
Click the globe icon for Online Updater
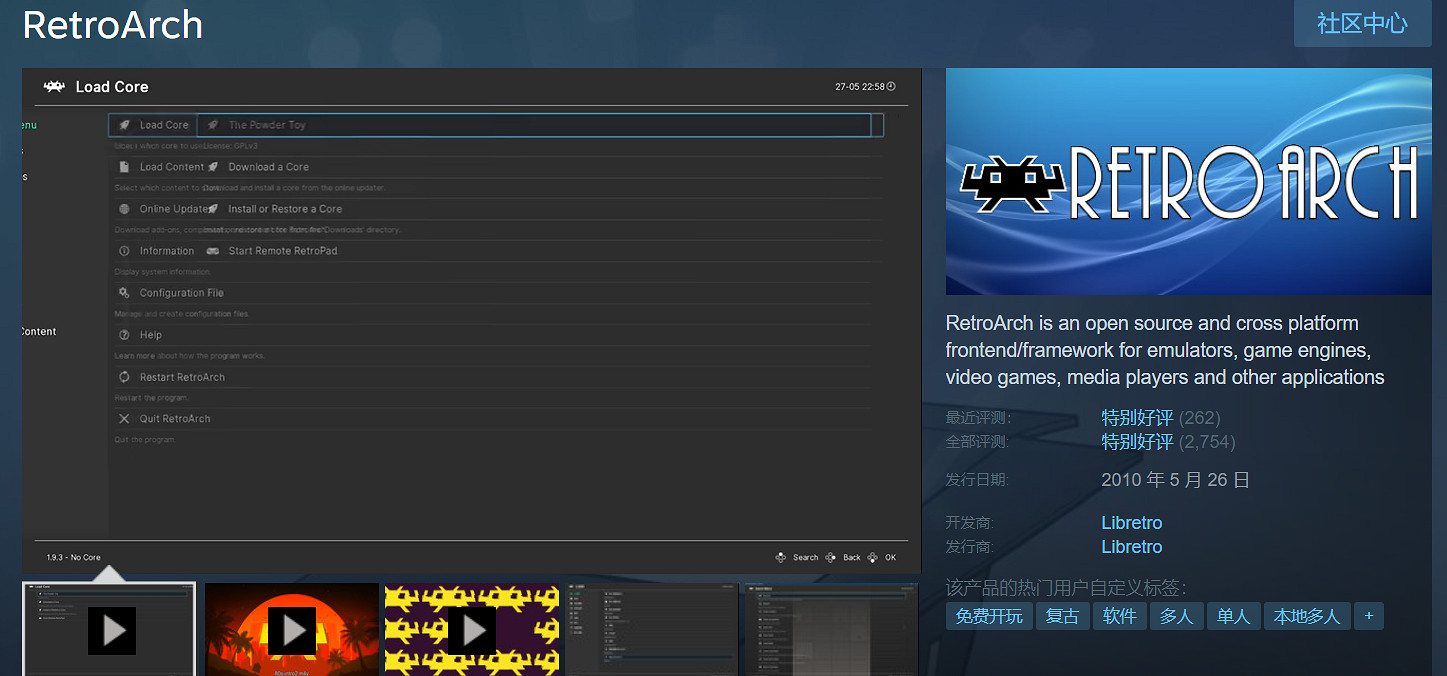(124, 209)
